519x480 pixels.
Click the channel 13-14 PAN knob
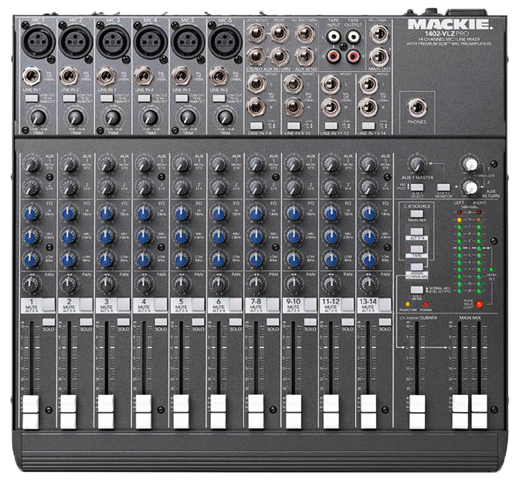[x=368, y=284]
